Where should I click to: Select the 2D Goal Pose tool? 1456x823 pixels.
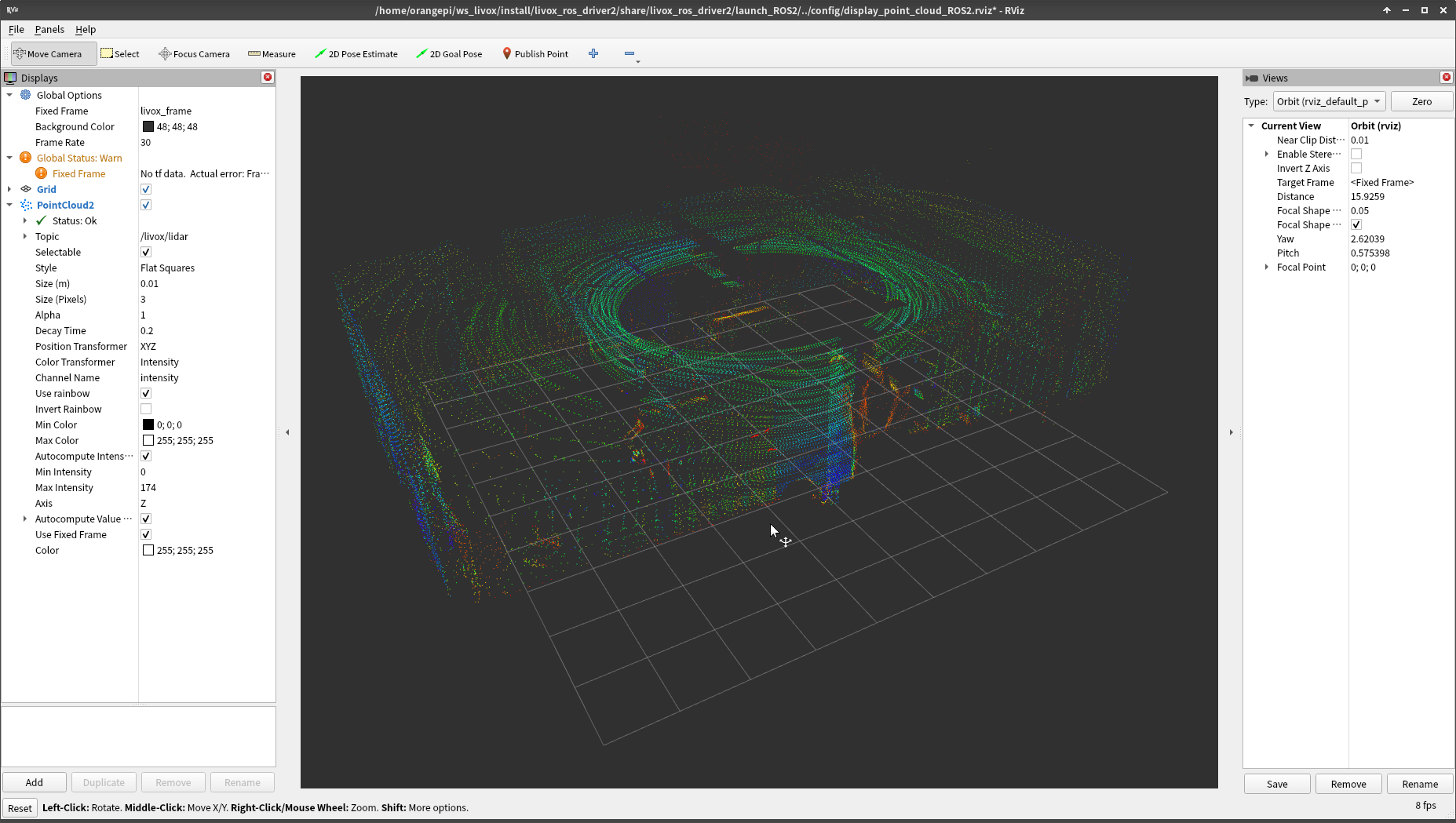pyautogui.click(x=449, y=54)
